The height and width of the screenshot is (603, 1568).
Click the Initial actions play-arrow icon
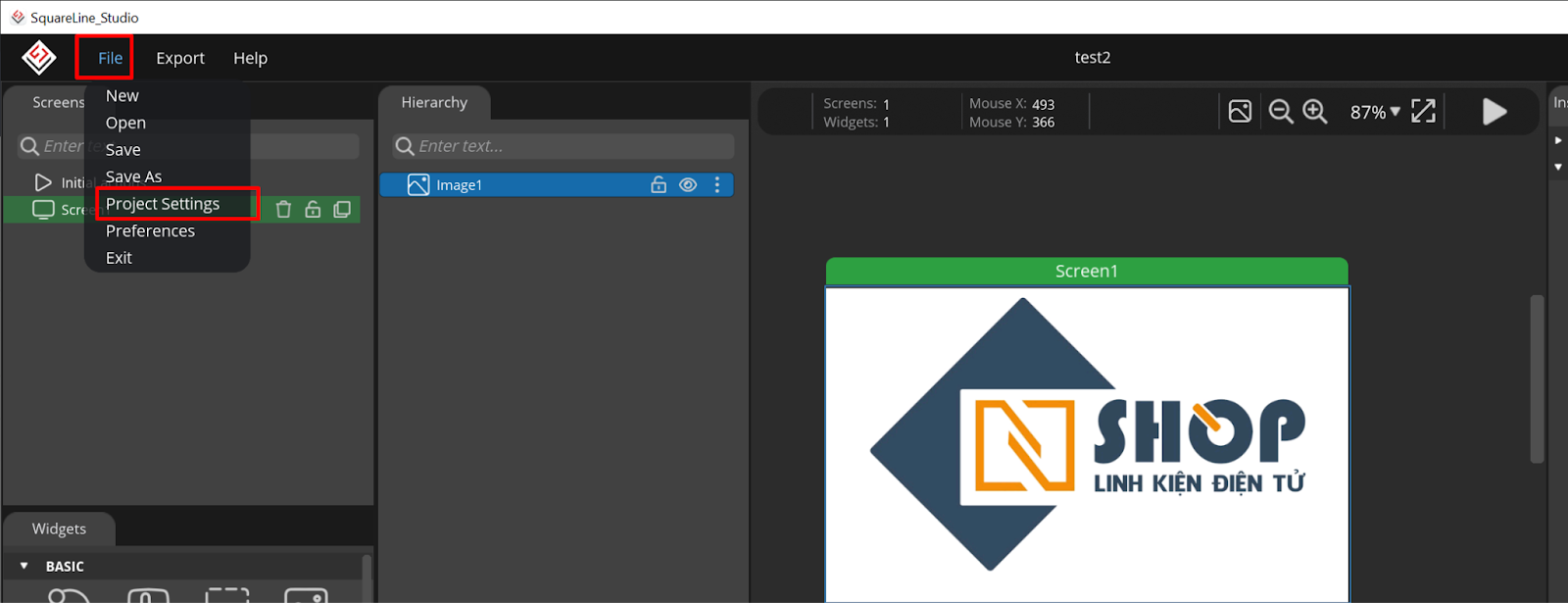click(43, 182)
